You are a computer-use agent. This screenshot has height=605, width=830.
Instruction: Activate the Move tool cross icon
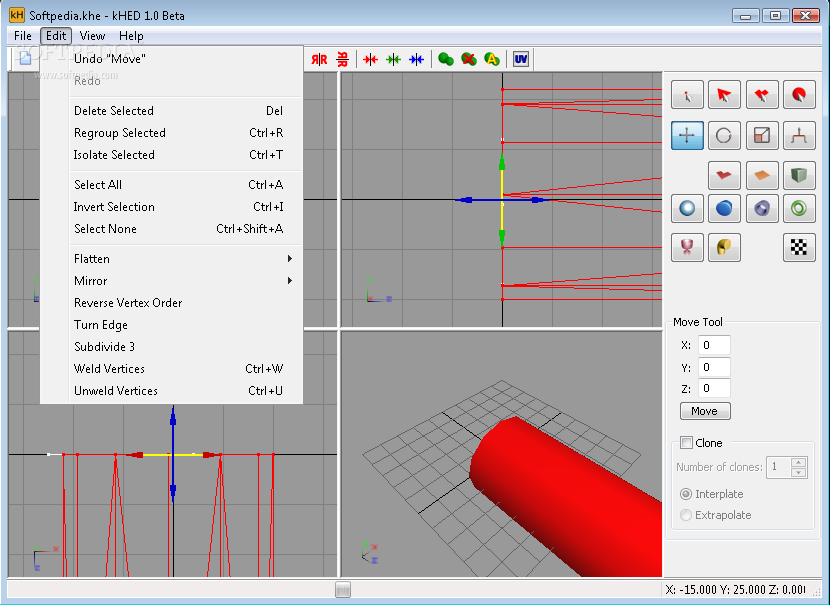coord(687,136)
